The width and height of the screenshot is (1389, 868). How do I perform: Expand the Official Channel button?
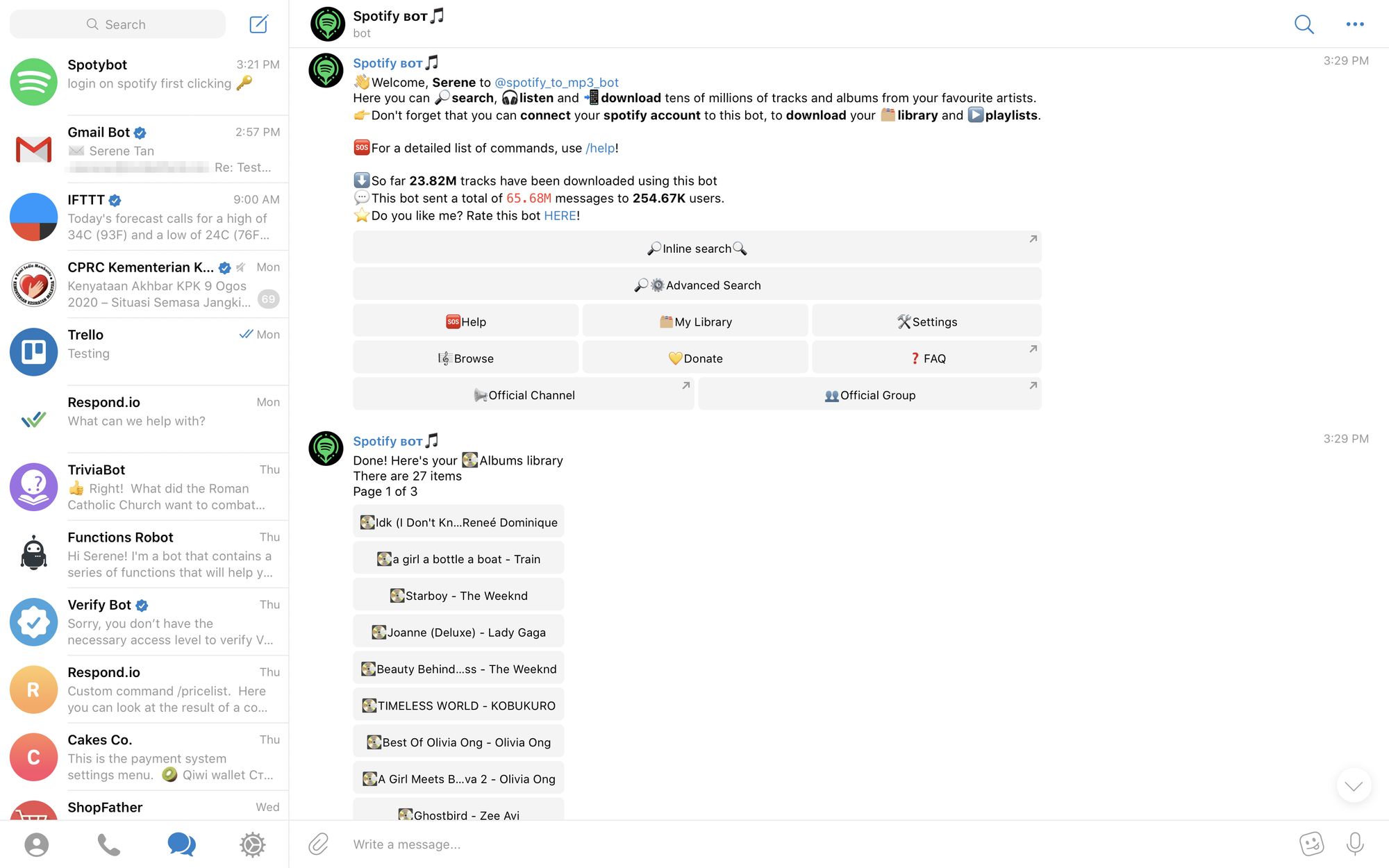point(687,385)
